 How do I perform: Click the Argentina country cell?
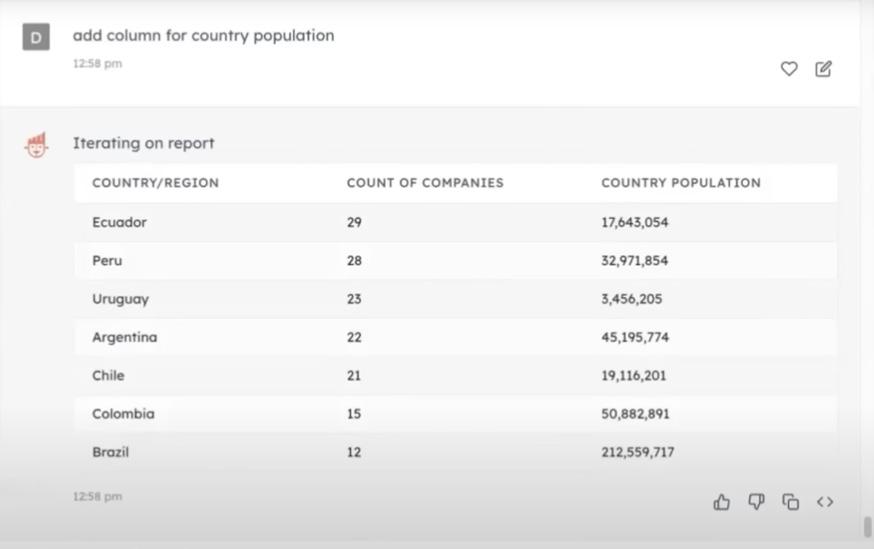click(124, 337)
